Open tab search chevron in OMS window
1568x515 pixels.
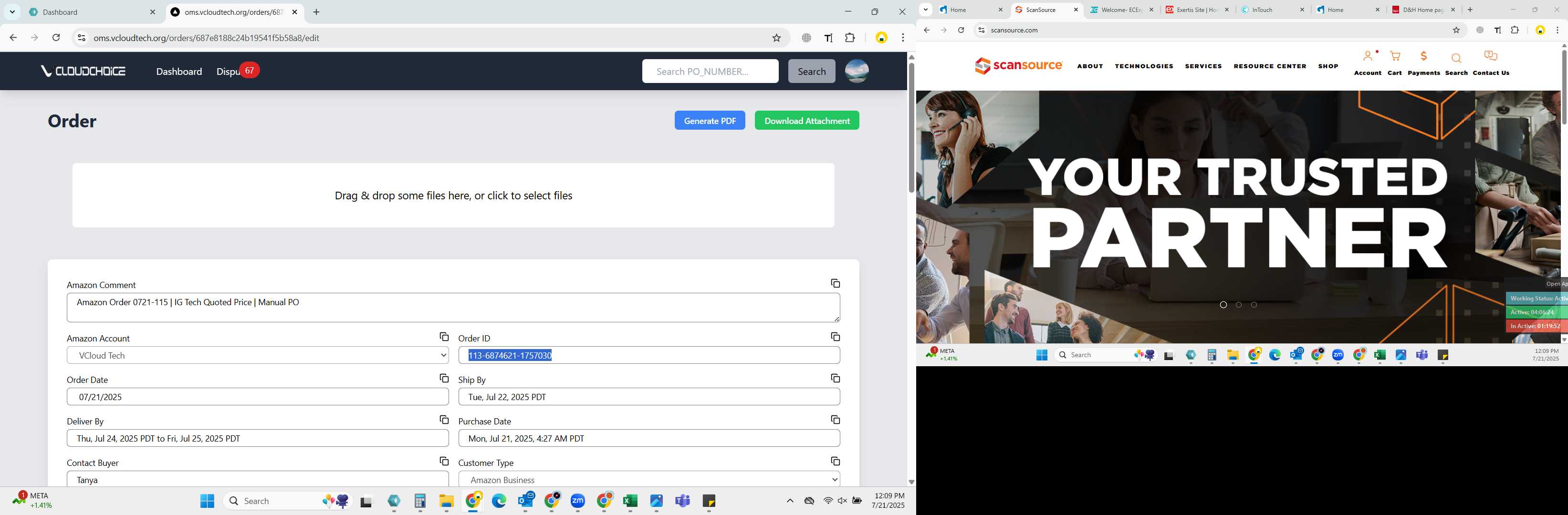[12, 12]
